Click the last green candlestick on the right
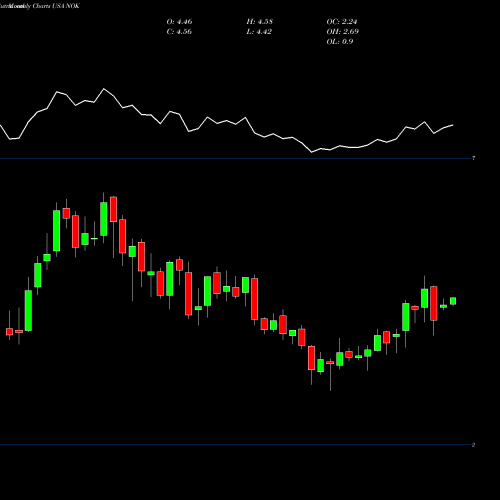Screen dimensions: 500x500 (453, 301)
